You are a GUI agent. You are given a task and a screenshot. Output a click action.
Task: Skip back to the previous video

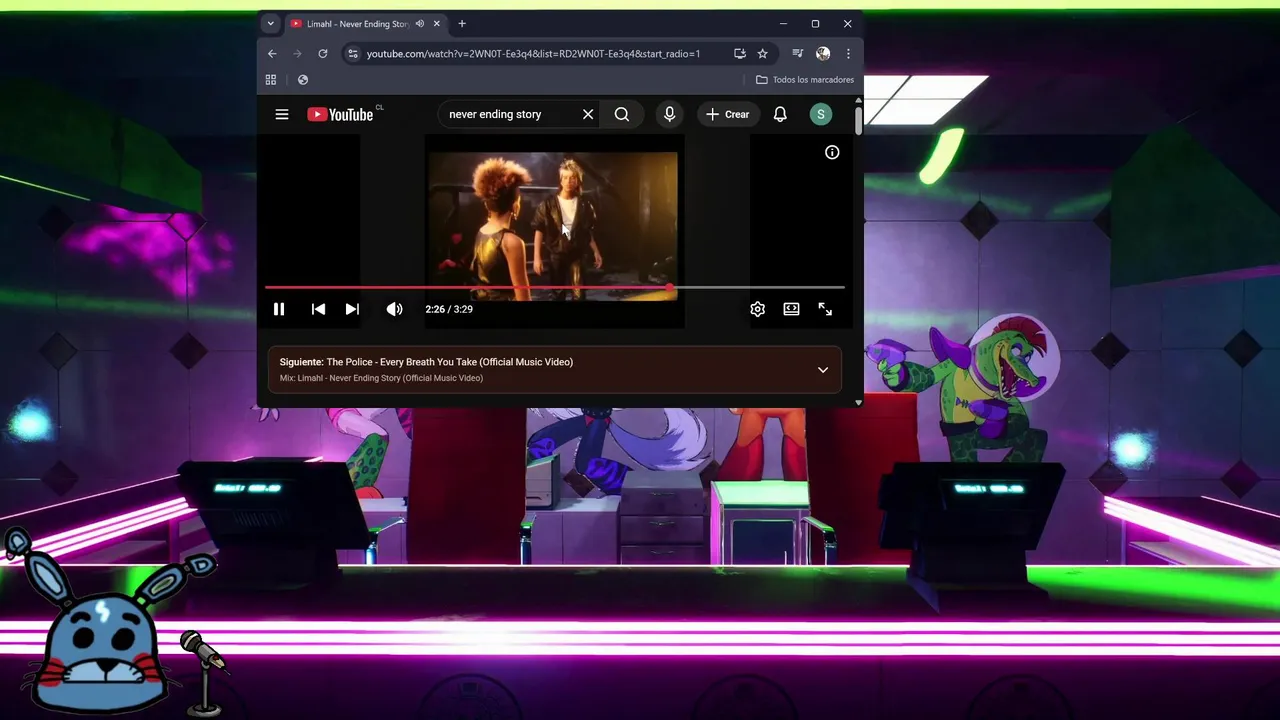[318, 309]
